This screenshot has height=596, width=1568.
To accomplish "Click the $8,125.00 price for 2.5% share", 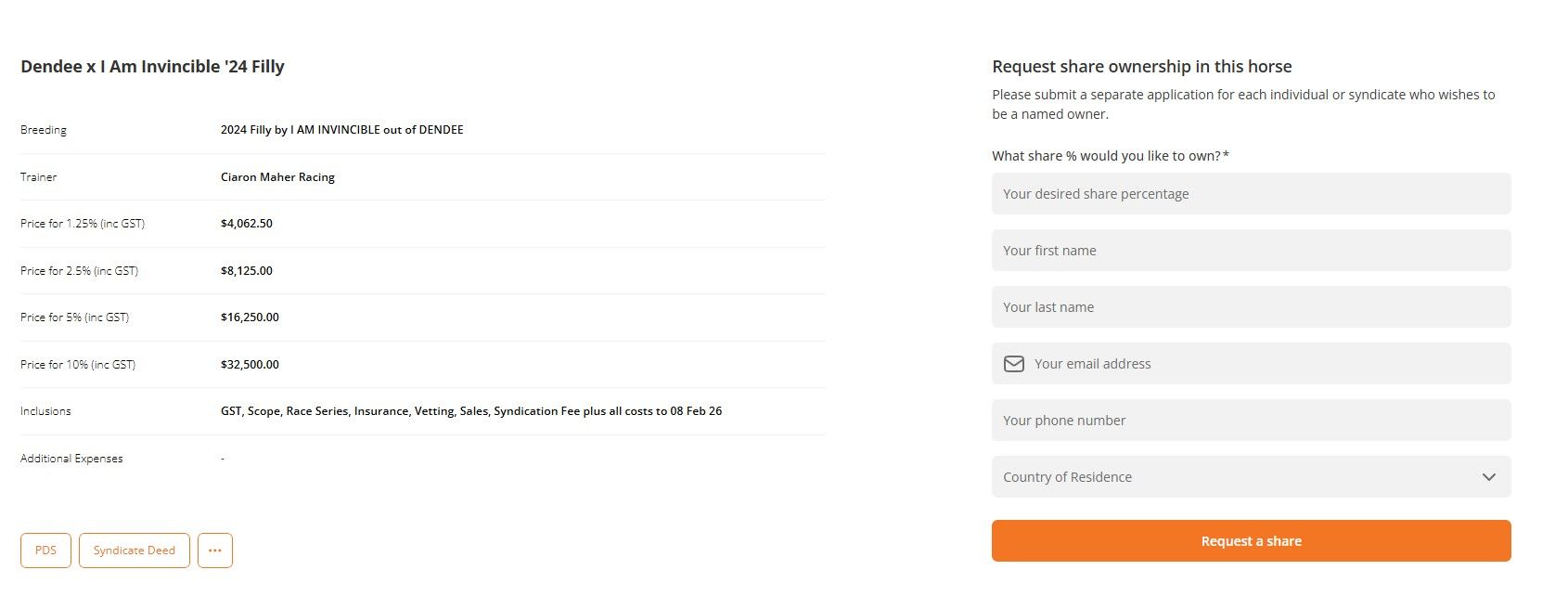I will pos(247,271).
